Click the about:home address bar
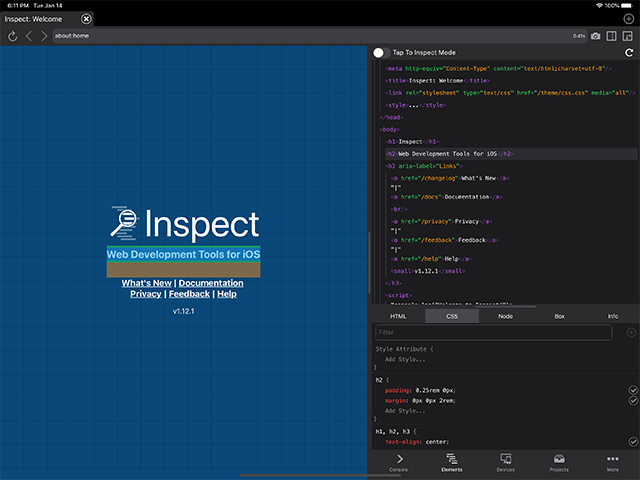Screen dimensions: 640x480 [x=320, y=36]
